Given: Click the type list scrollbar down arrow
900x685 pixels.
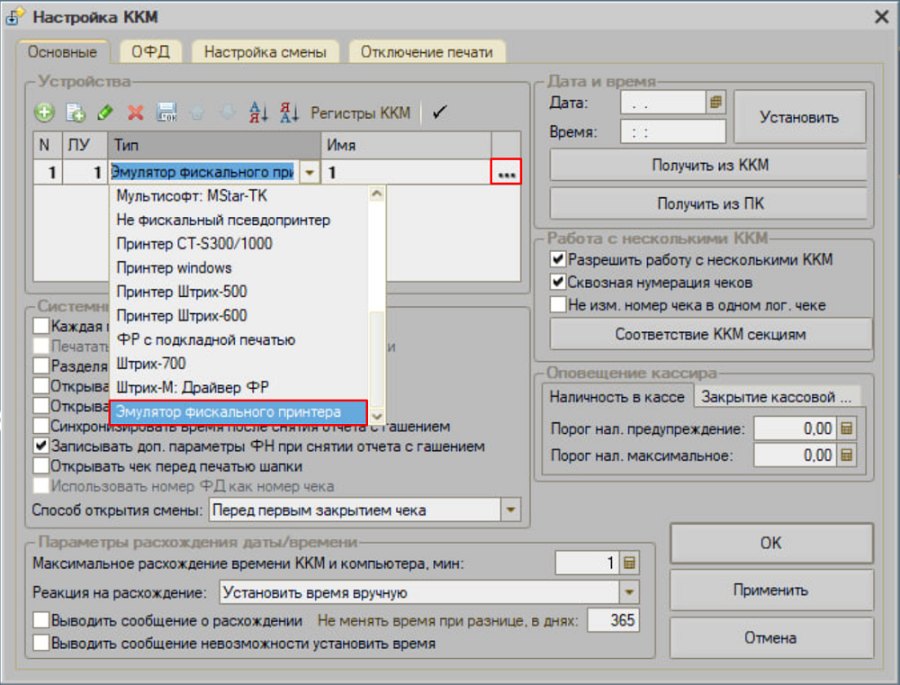Looking at the screenshot, I should click(377, 416).
